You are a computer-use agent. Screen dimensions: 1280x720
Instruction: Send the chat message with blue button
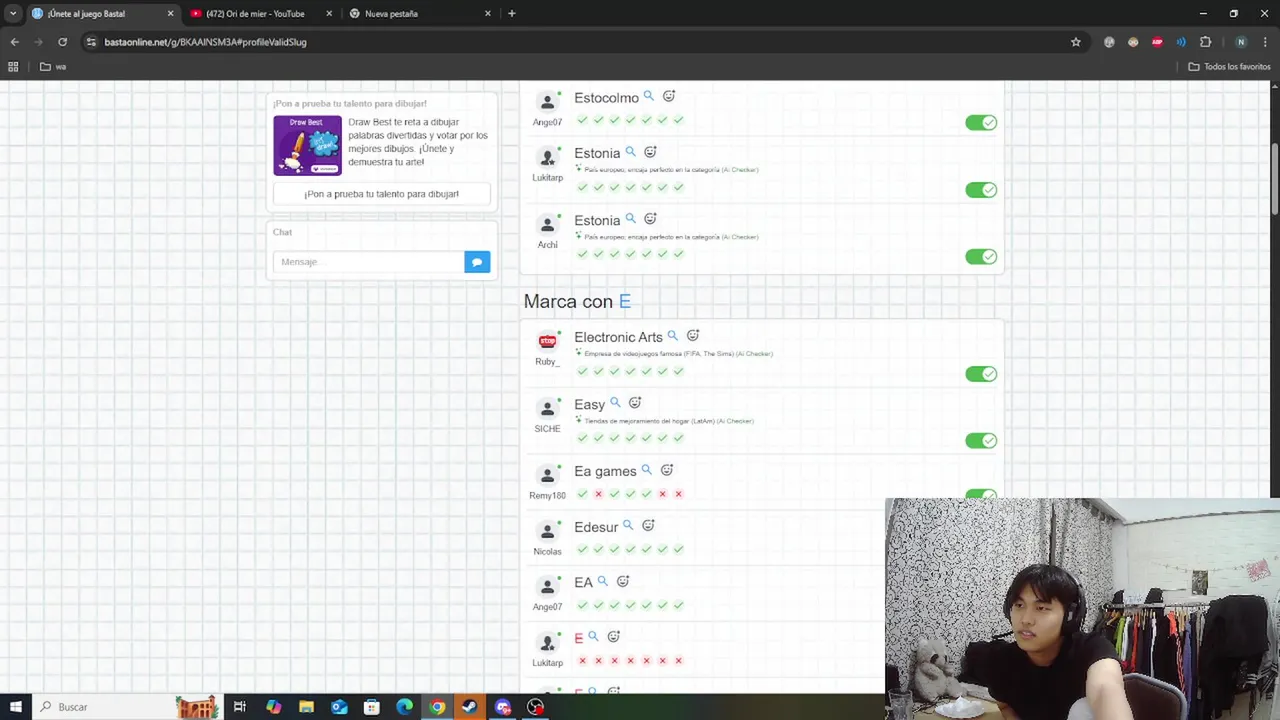point(477,262)
